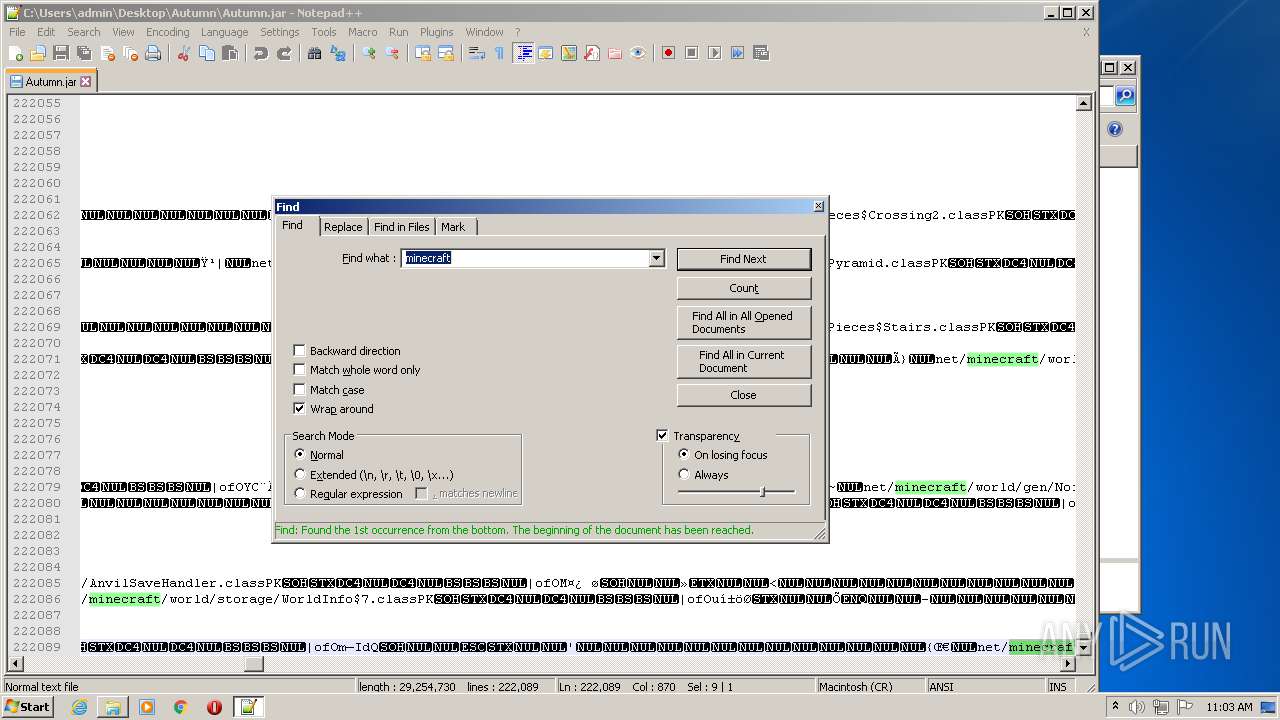Select Extended search mode
The height and width of the screenshot is (720, 1280).
tap(300, 475)
